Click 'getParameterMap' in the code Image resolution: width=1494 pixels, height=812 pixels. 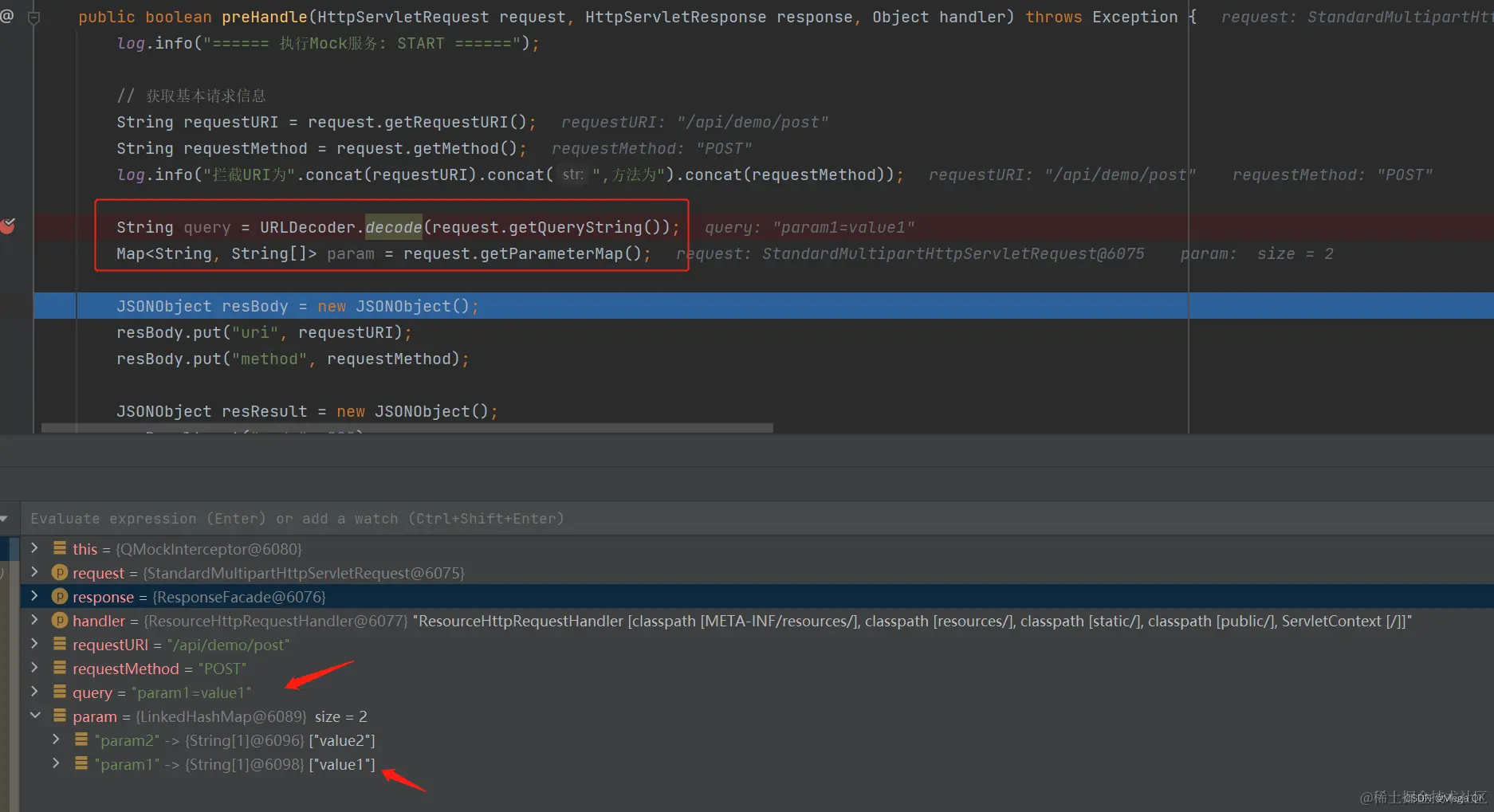[552, 253]
